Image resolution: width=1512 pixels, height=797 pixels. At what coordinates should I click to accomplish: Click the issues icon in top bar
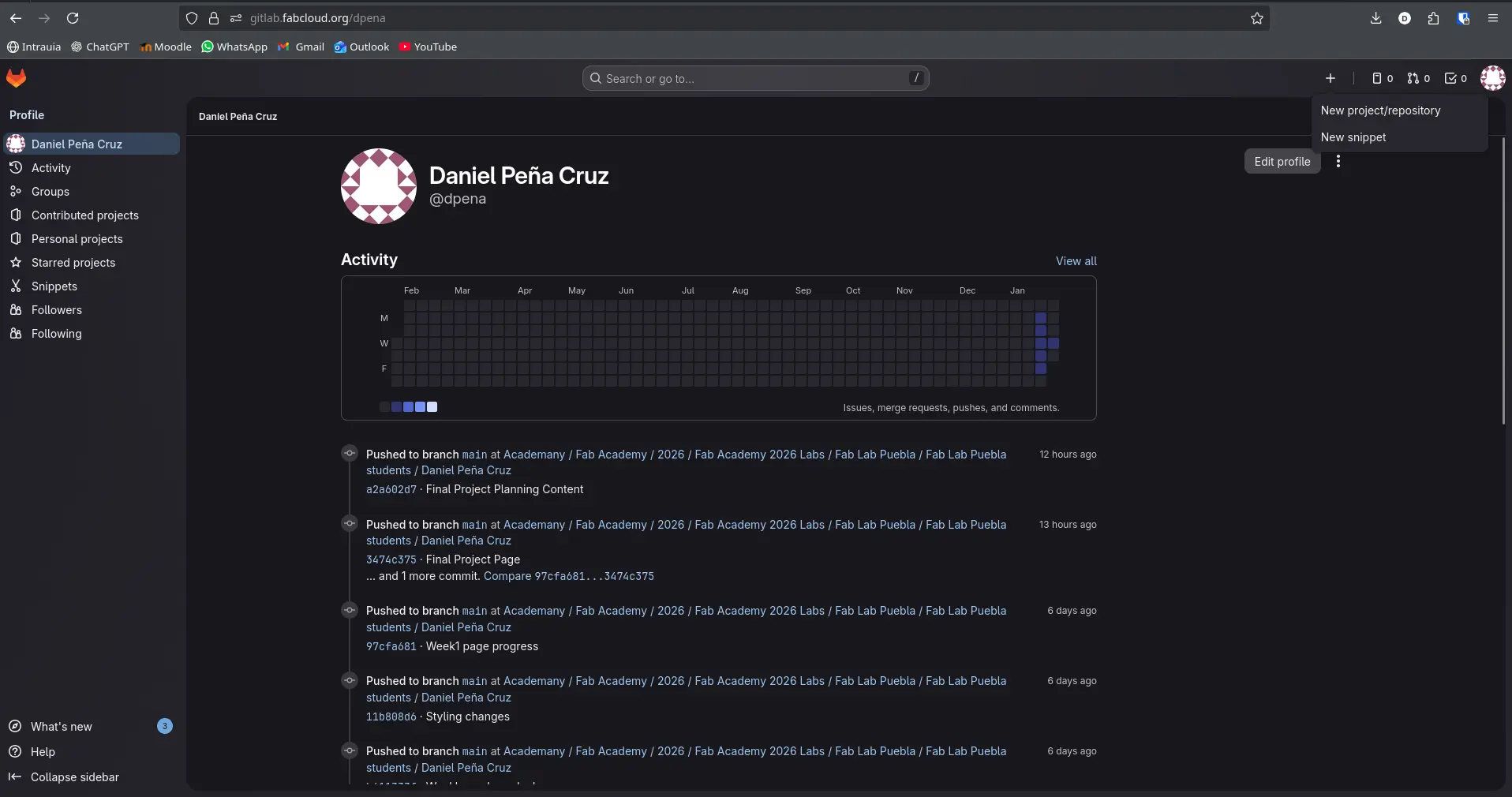1376,78
